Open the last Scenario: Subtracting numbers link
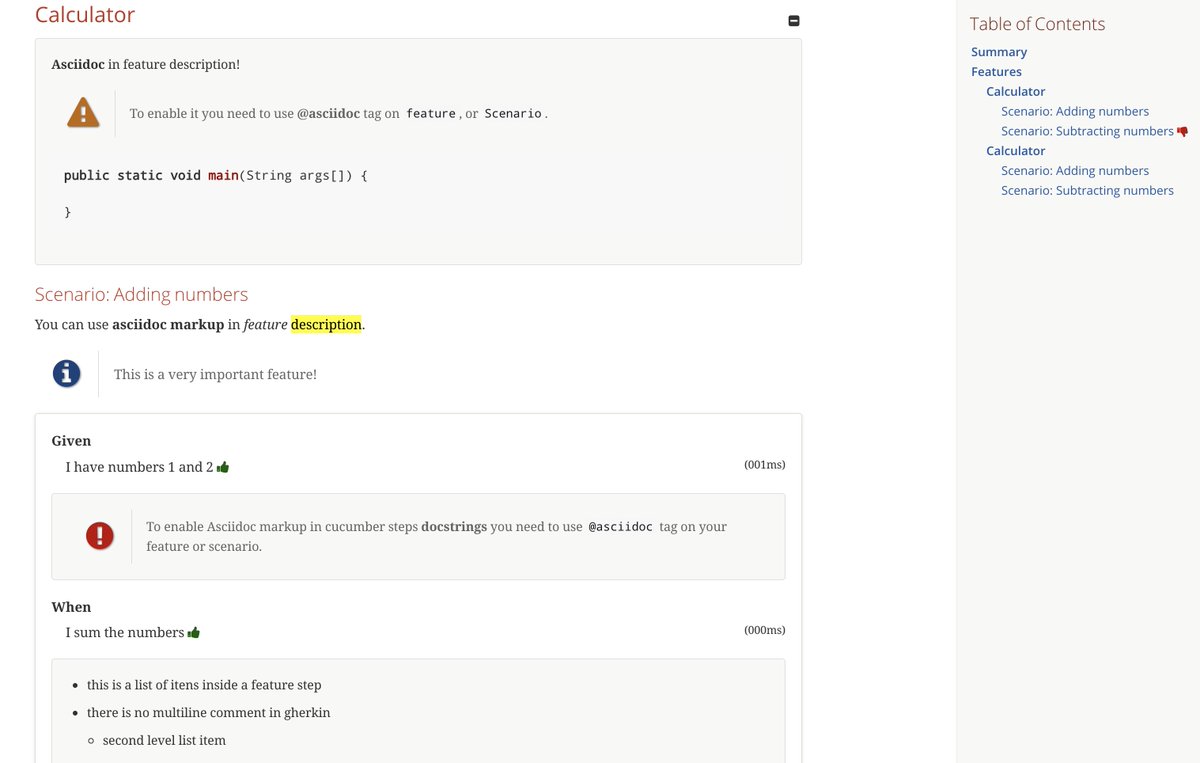This screenshot has width=1200, height=763. (1087, 191)
